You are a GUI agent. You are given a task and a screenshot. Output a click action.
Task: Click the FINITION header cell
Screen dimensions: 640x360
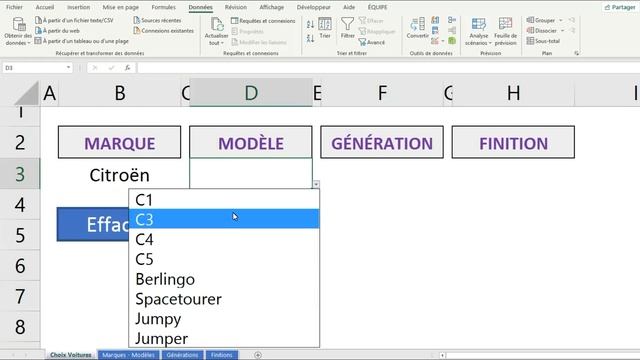[x=513, y=142]
